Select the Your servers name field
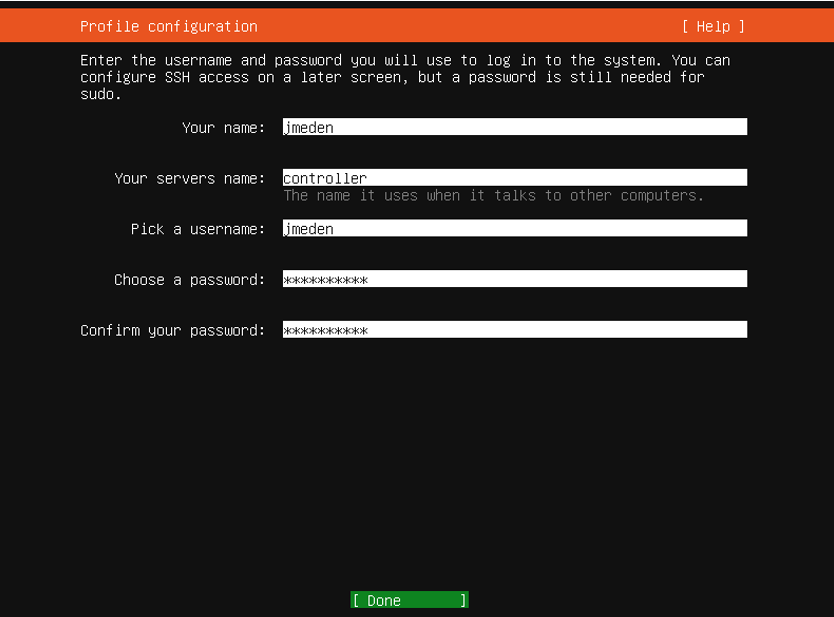834x617 pixels. point(514,178)
